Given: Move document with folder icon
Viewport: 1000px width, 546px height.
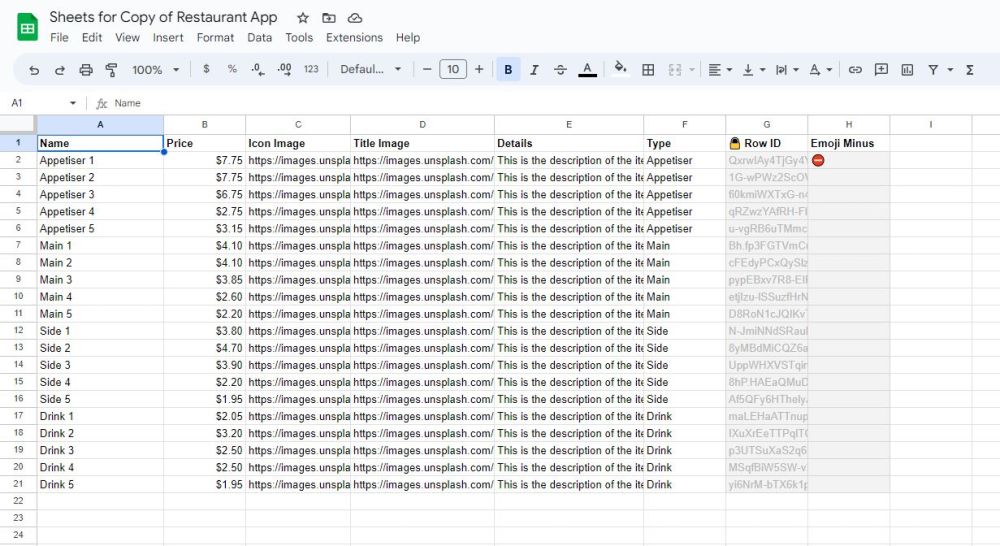Looking at the screenshot, I should click(x=328, y=18).
